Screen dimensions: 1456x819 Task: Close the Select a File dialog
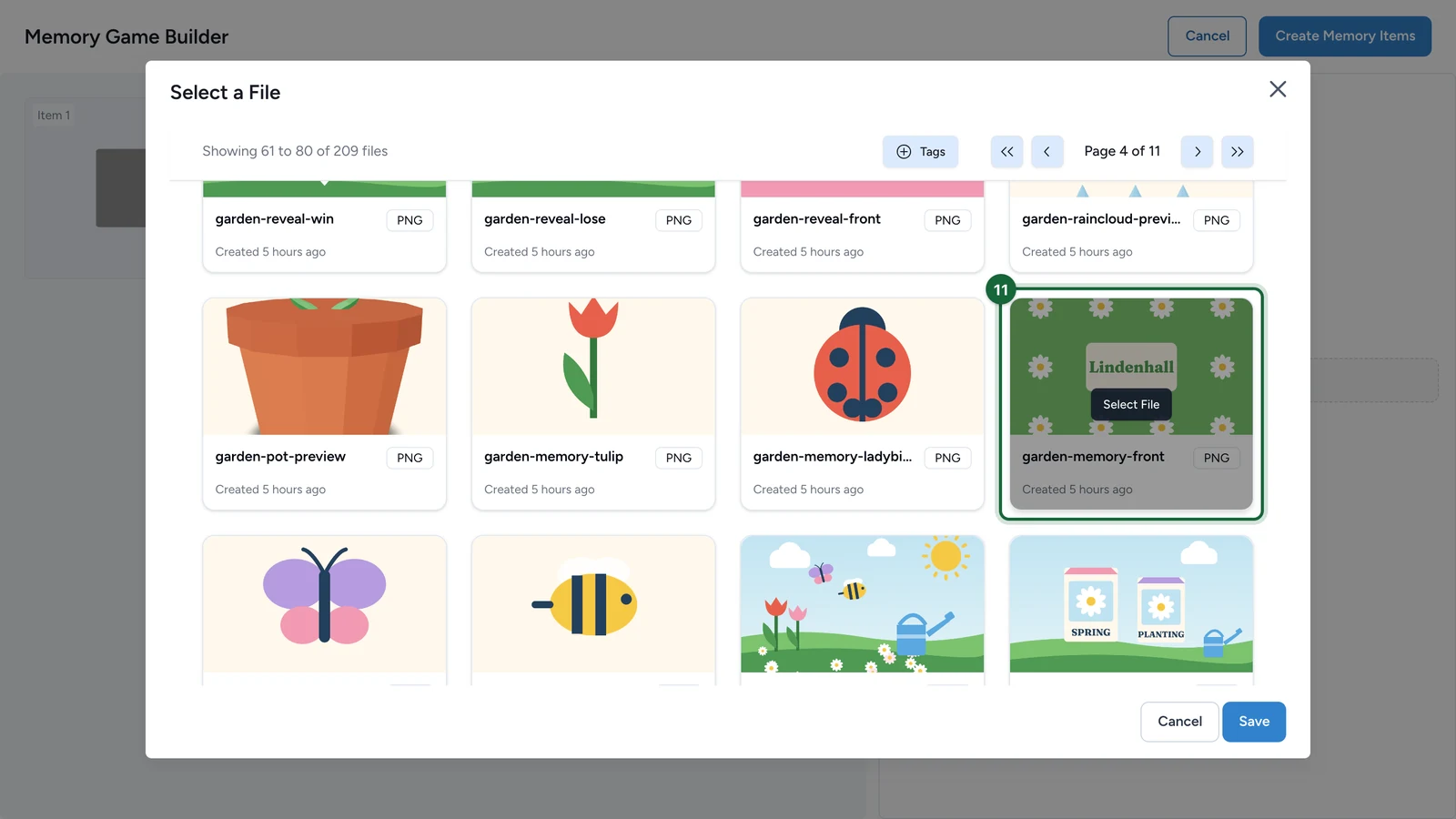coord(1278,89)
